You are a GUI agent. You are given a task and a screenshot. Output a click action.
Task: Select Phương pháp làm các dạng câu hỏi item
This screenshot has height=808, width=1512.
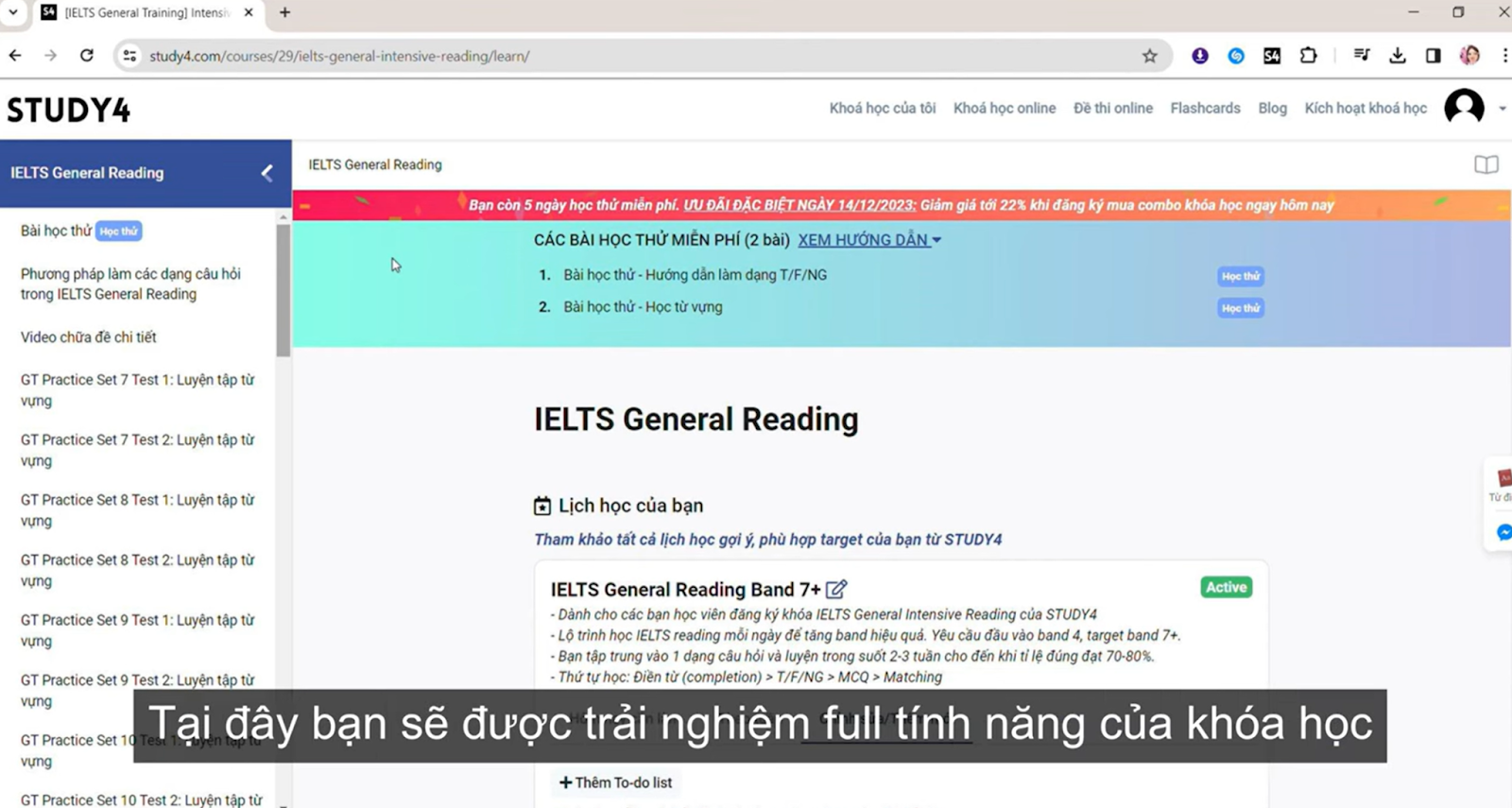tap(130, 284)
